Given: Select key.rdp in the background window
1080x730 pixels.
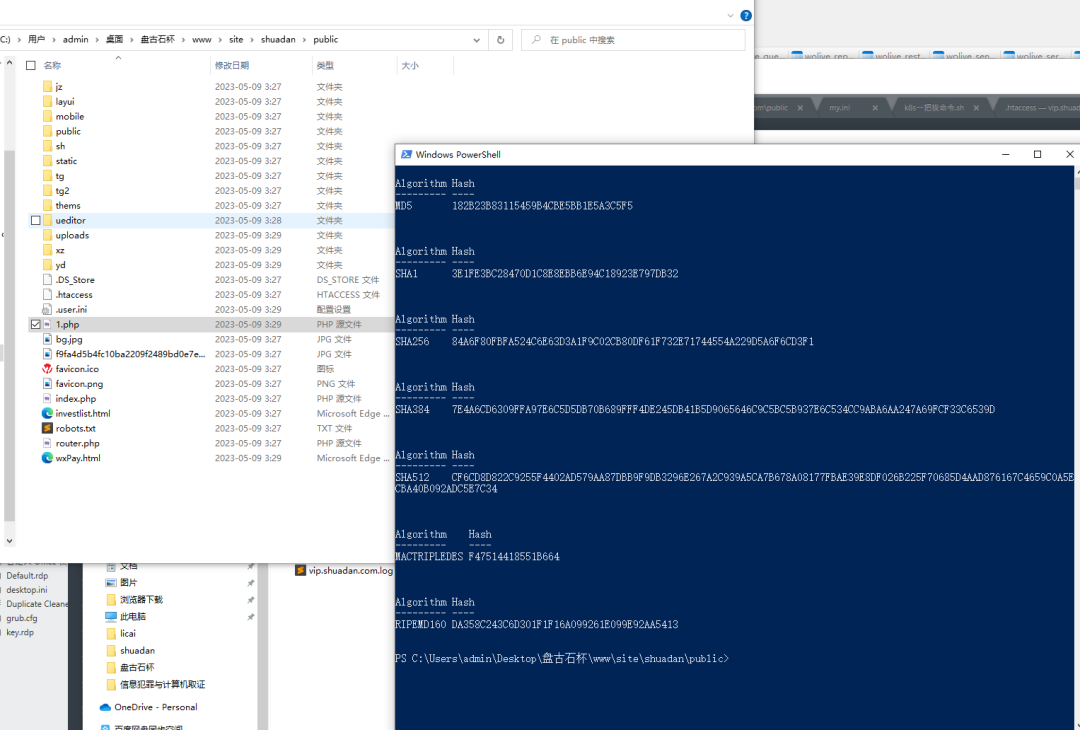Looking at the screenshot, I should click(x=20, y=632).
